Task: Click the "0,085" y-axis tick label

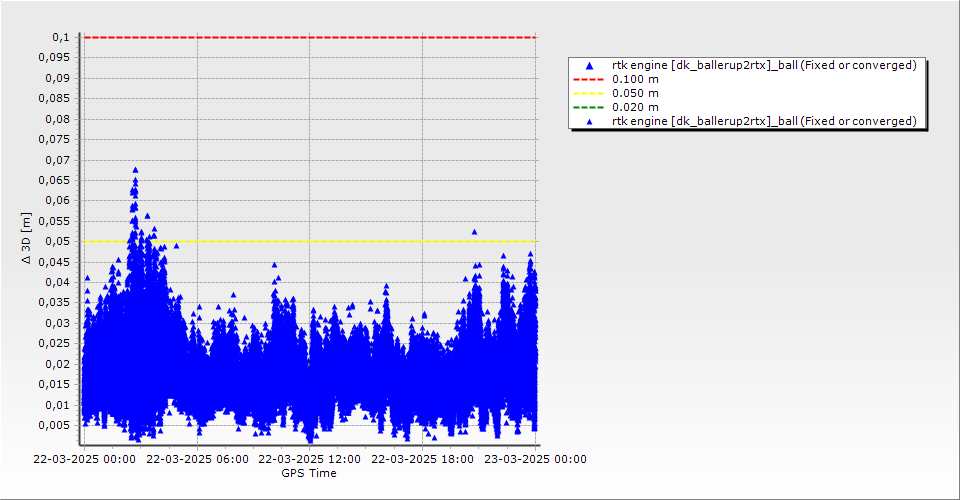Action: 54,99
